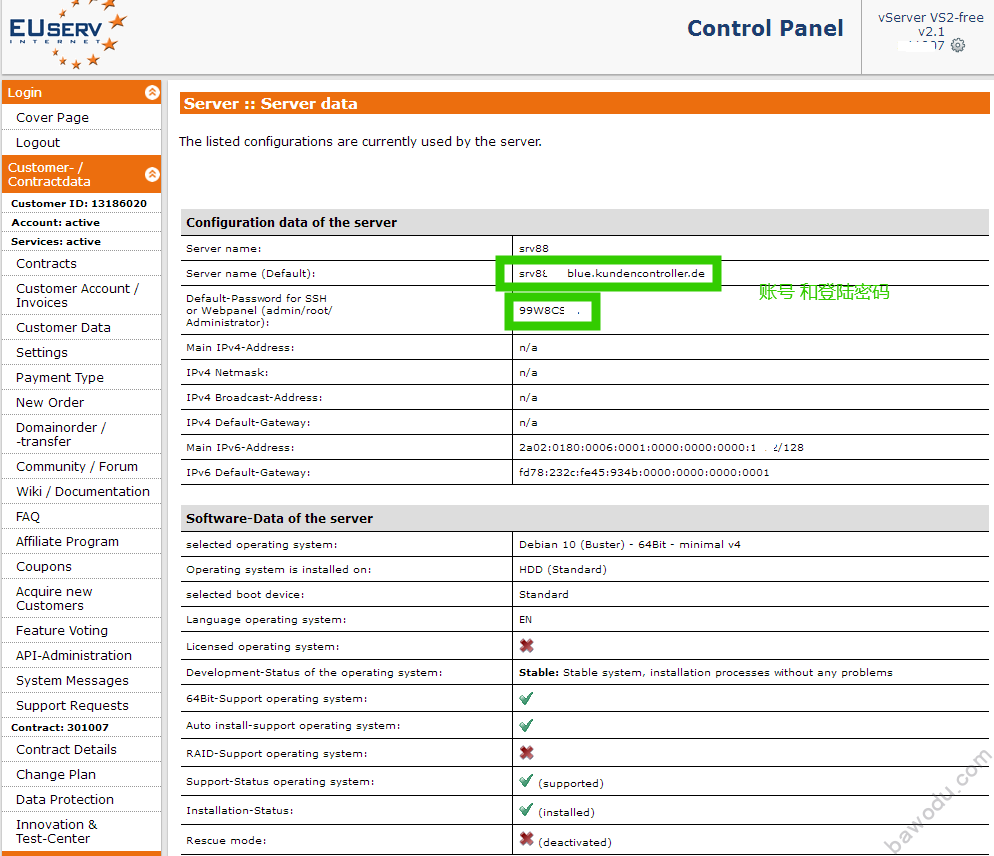Click the 64Bit-Support green checkmark icon
This screenshot has height=856, width=994.
(526, 698)
